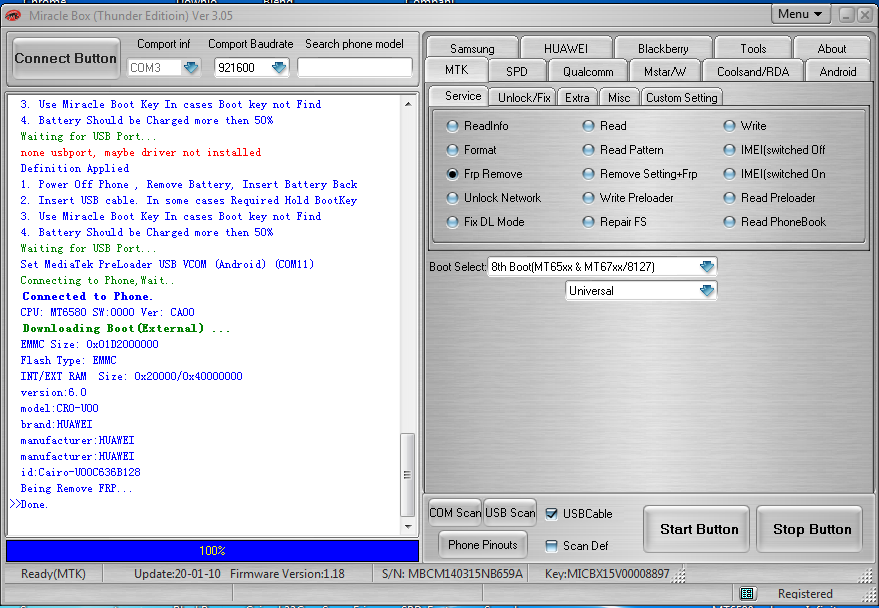879x608 pixels.
Task: Click the calculator icon in status bar
Action: click(x=746, y=593)
